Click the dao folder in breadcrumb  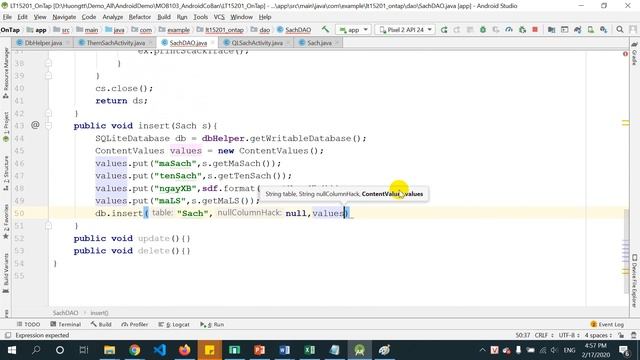[260, 30]
